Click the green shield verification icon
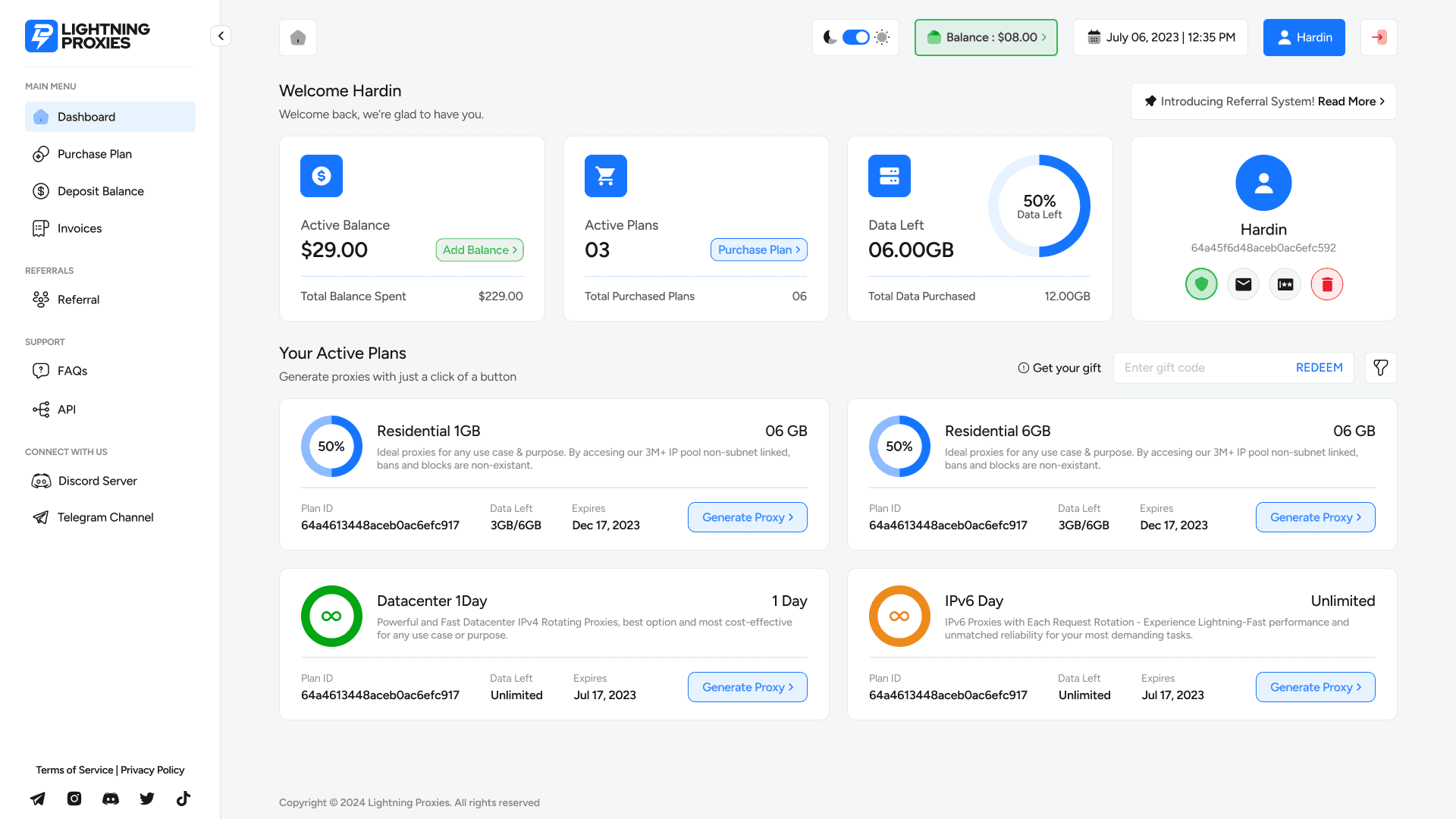1456x819 pixels. click(1201, 284)
